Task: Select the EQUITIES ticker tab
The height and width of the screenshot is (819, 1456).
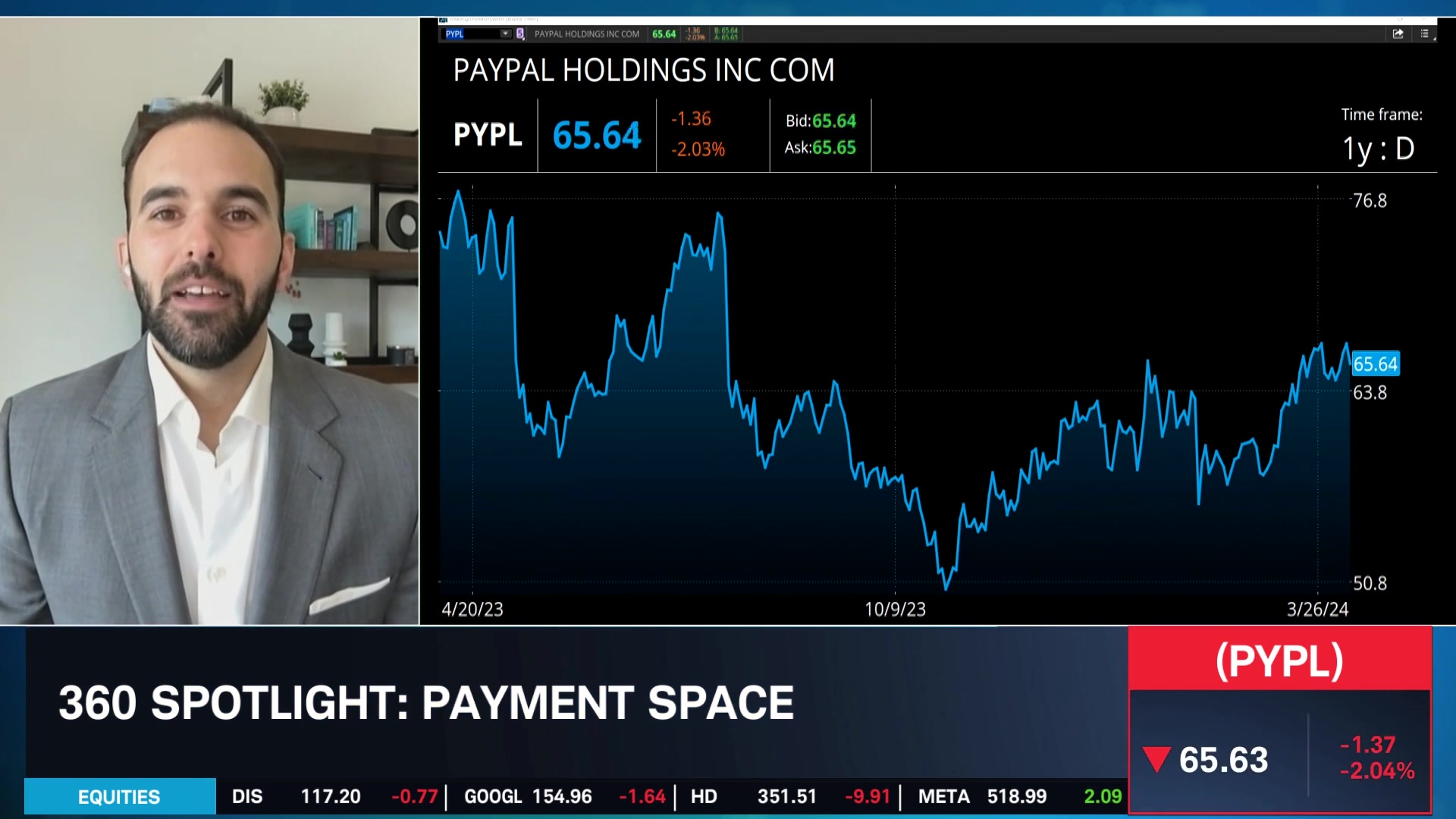Action: click(120, 797)
